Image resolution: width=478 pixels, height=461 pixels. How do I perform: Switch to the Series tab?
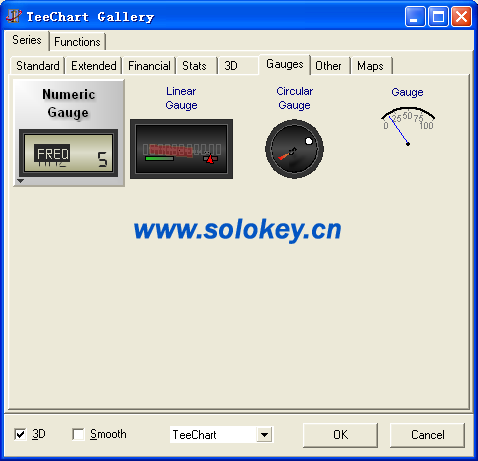pos(27,40)
